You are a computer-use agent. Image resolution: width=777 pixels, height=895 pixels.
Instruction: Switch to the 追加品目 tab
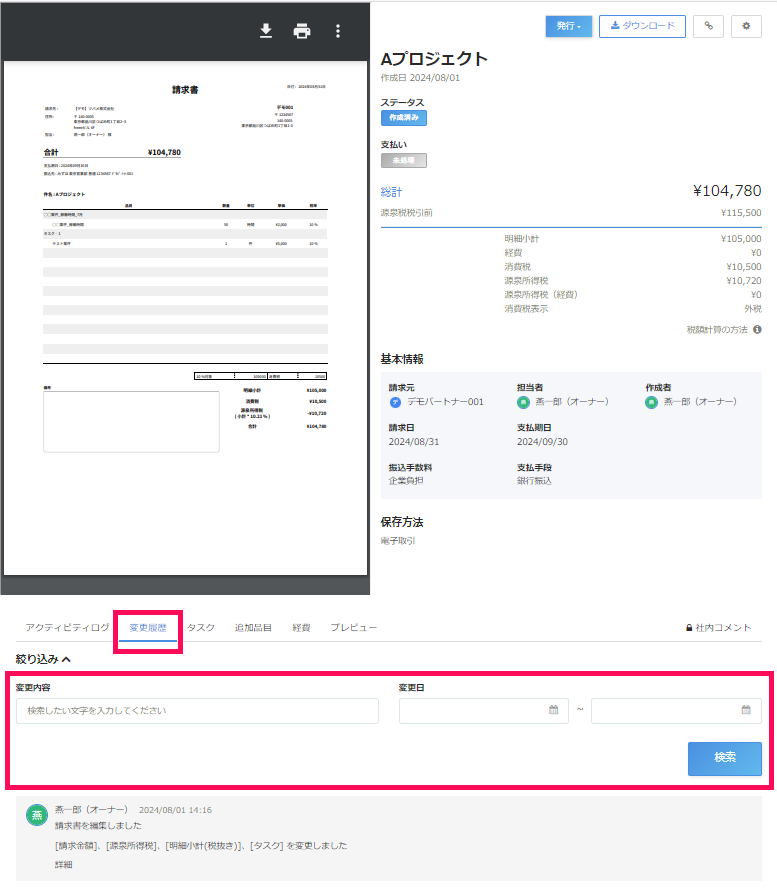253,627
